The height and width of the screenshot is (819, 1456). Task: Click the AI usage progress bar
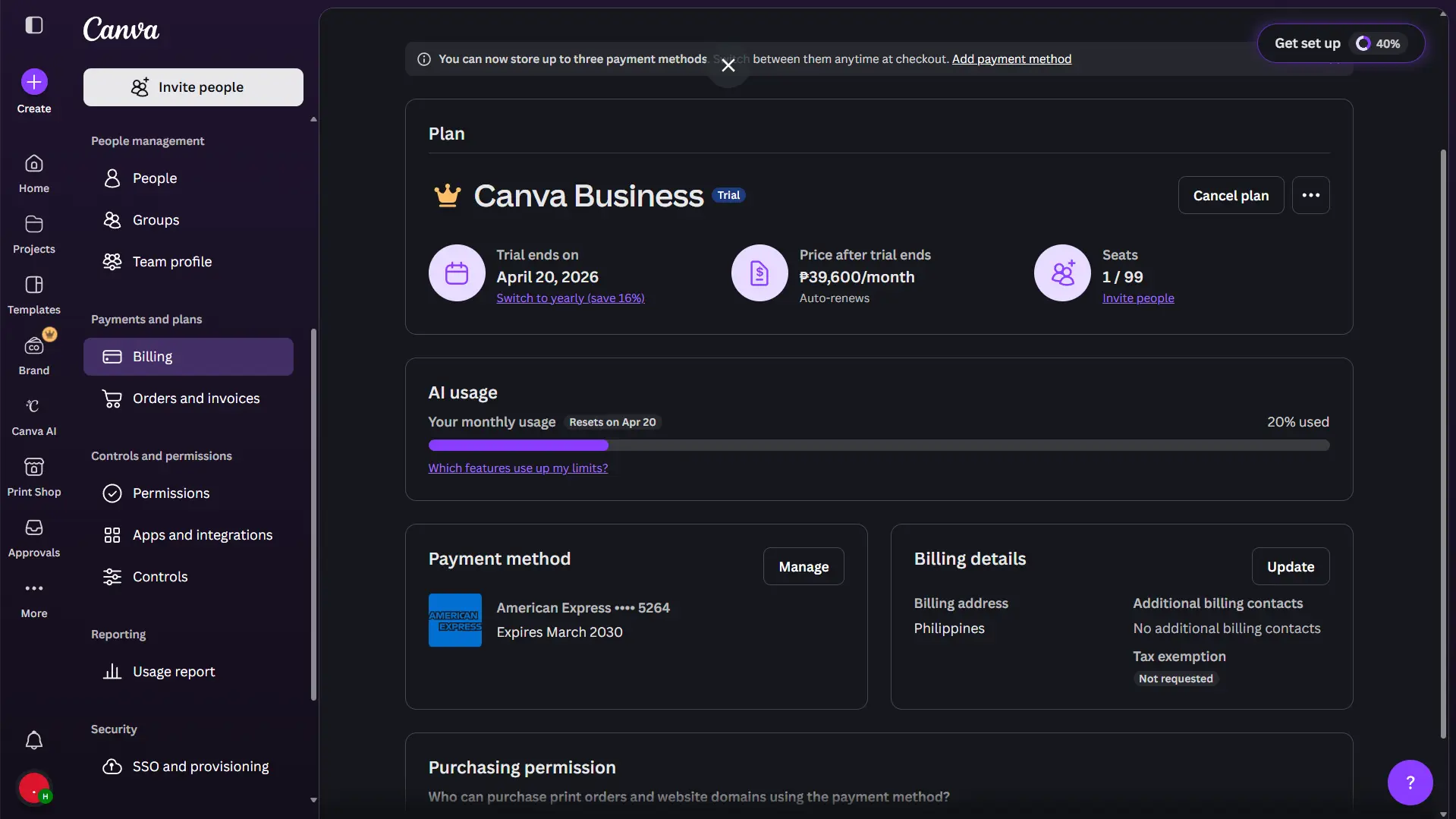(x=879, y=446)
